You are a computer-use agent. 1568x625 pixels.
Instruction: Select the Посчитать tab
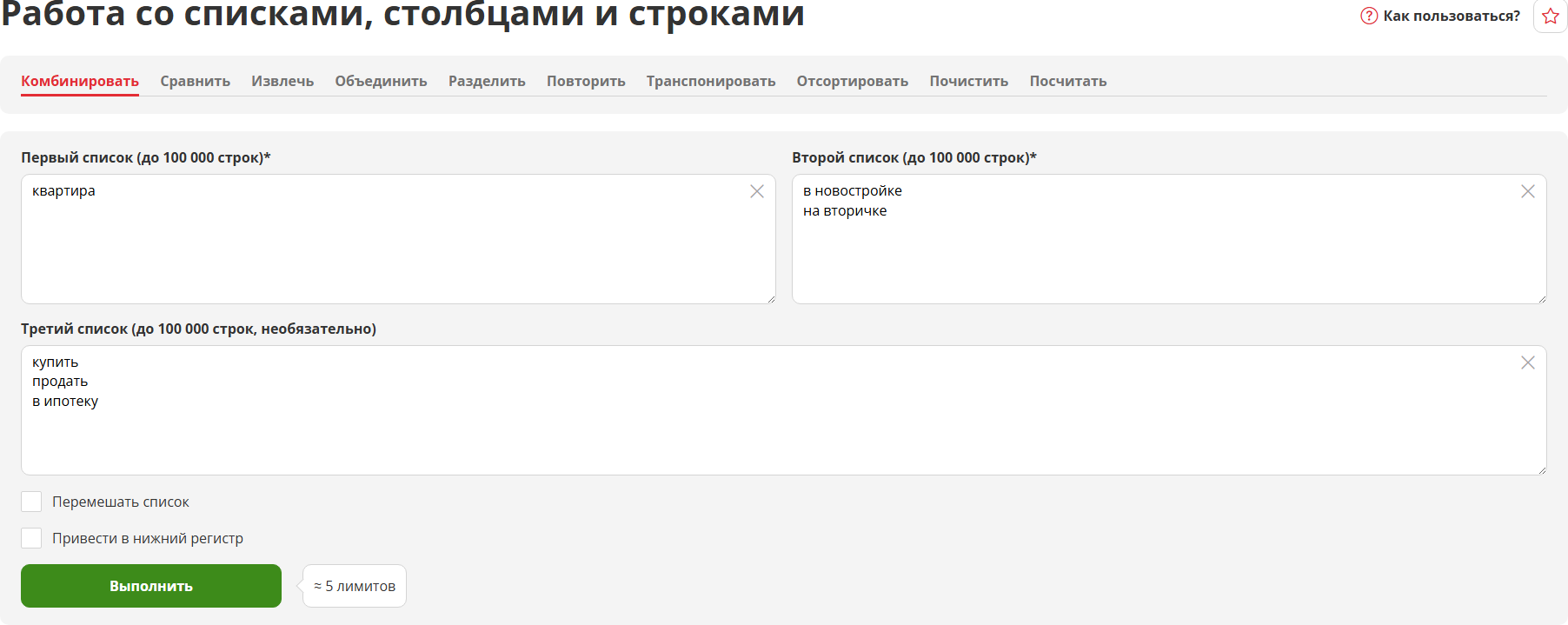coord(1067,81)
